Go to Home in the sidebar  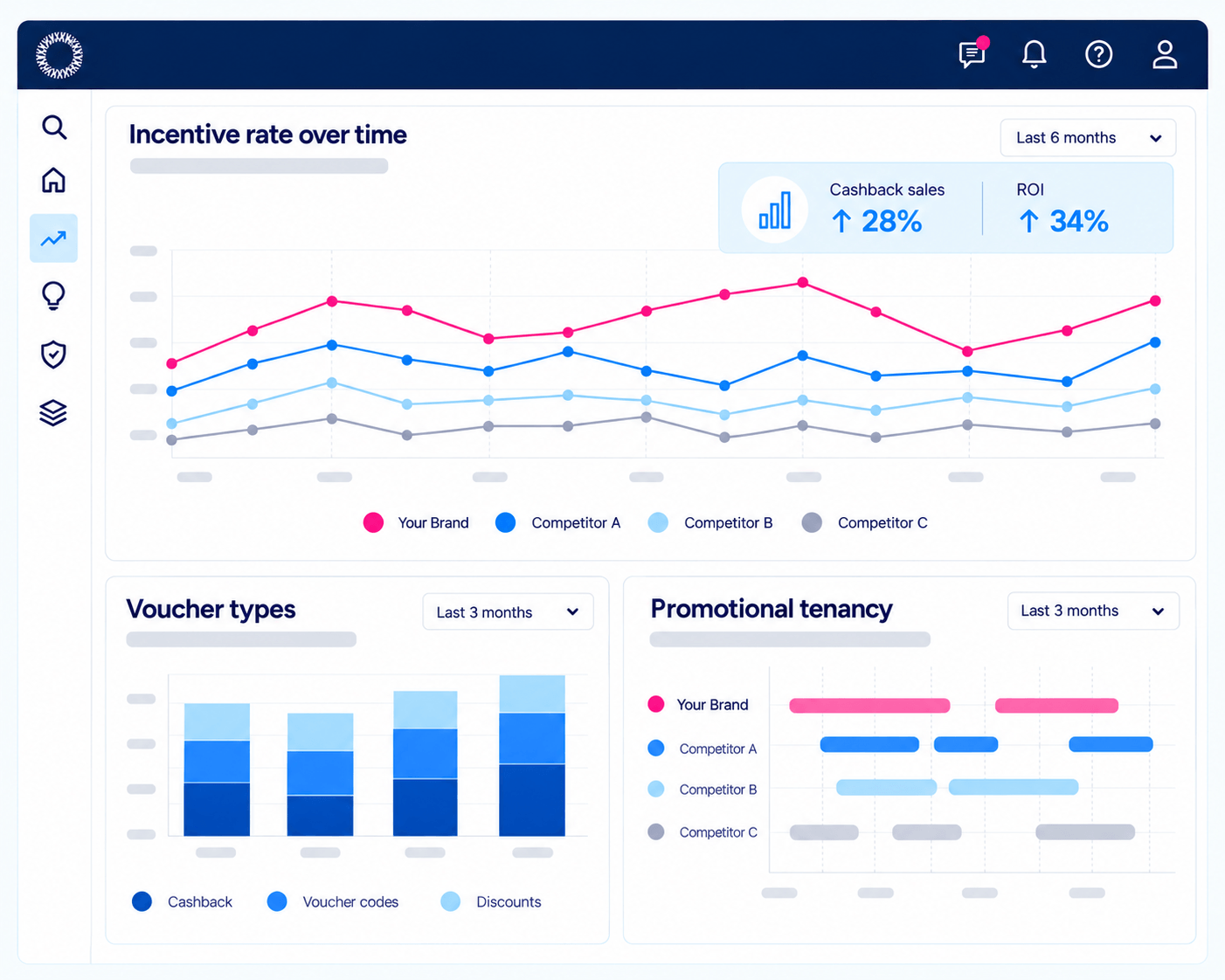53,180
